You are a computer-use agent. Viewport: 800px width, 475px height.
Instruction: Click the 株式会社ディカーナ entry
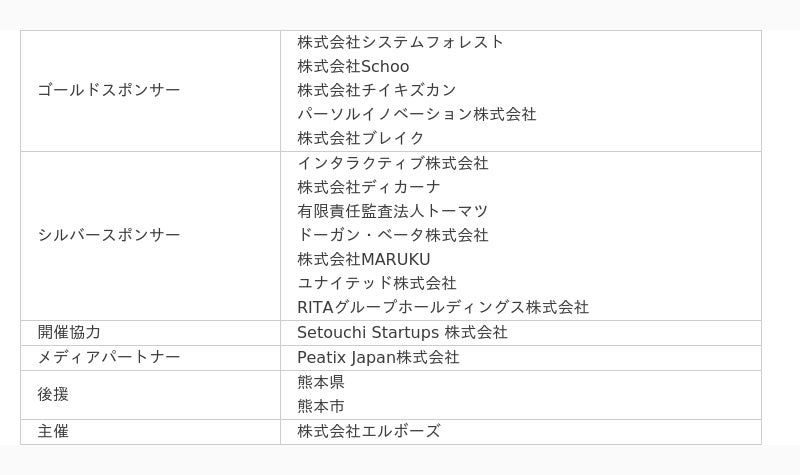[x=368, y=187]
